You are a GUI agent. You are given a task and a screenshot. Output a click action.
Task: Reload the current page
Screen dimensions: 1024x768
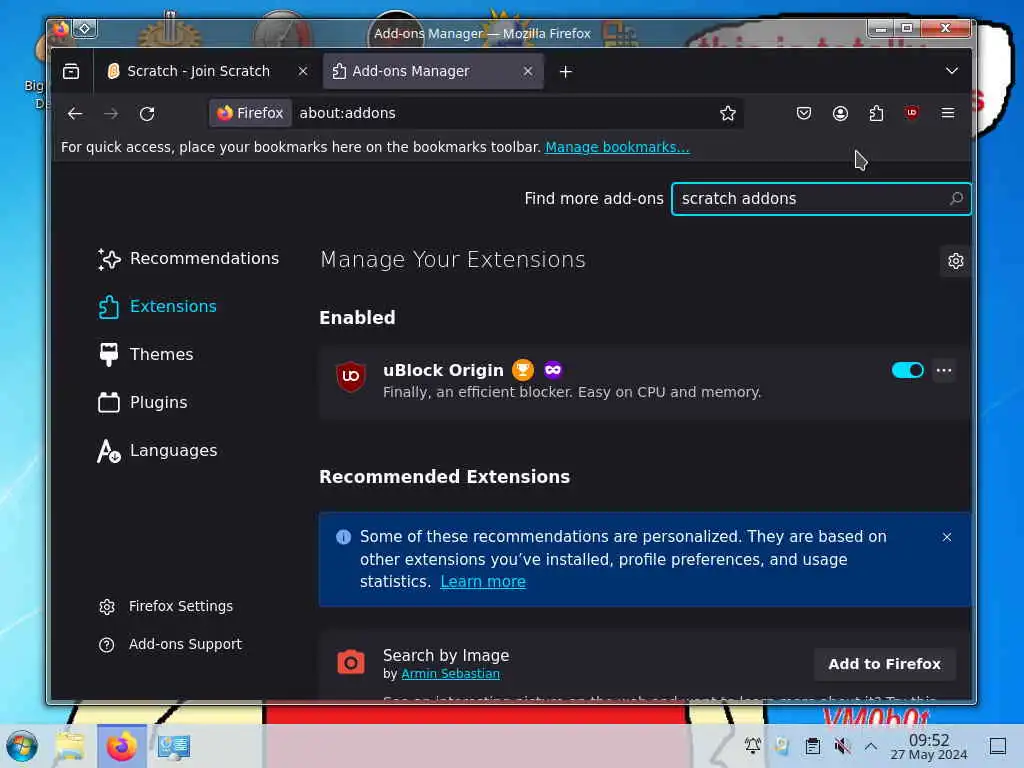click(147, 113)
